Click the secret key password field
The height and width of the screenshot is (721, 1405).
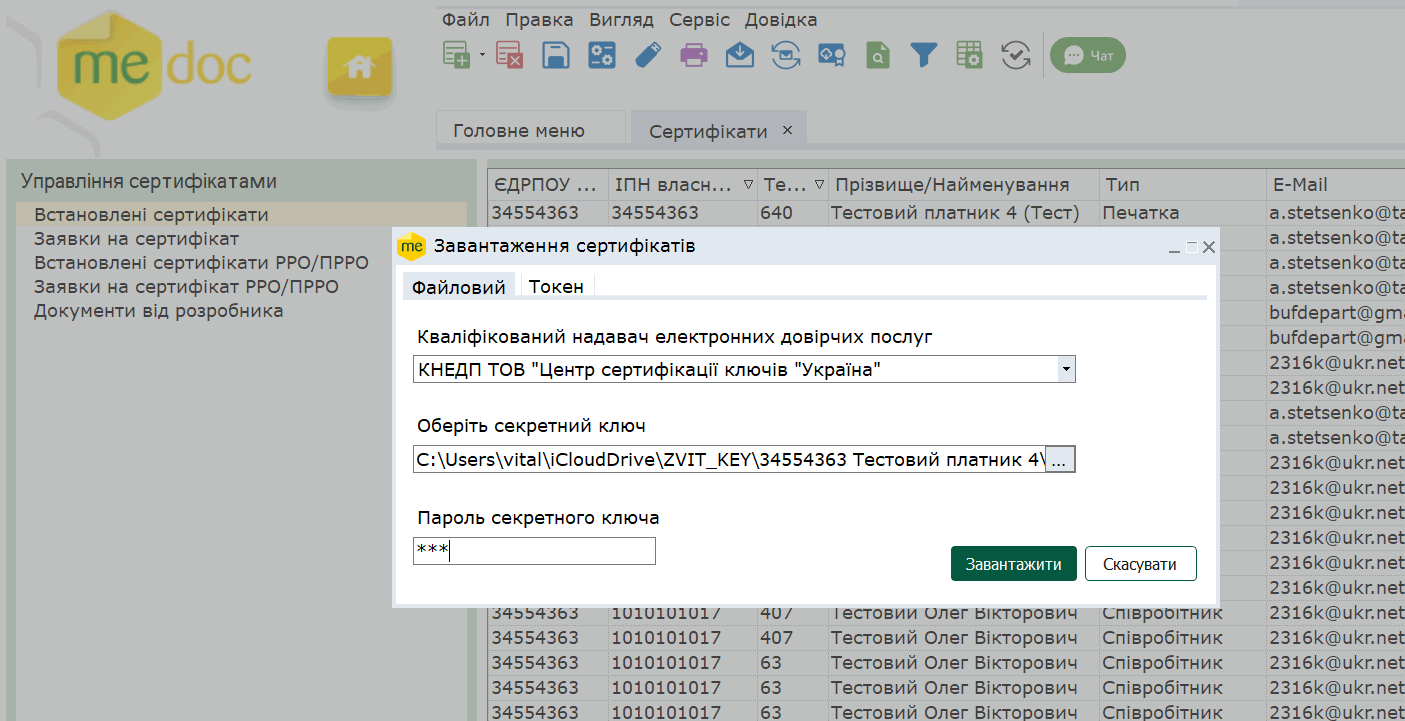534,551
